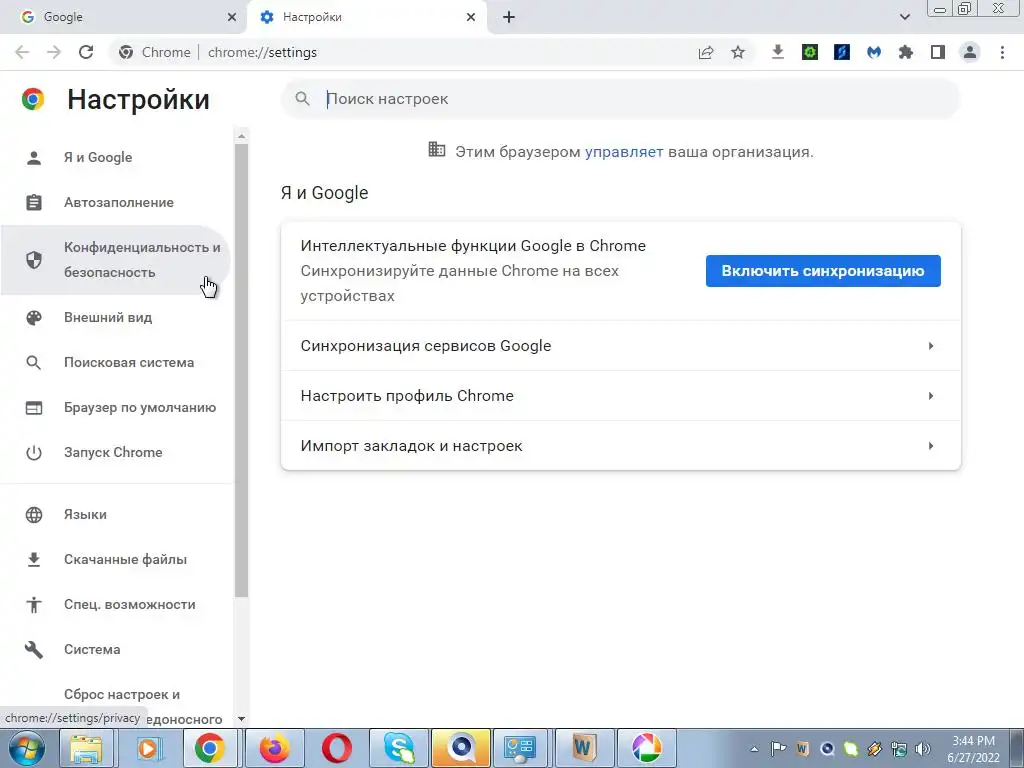
Task: Open Skype from the taskbar
Action: pyautogui.click(x=398, y=748)
